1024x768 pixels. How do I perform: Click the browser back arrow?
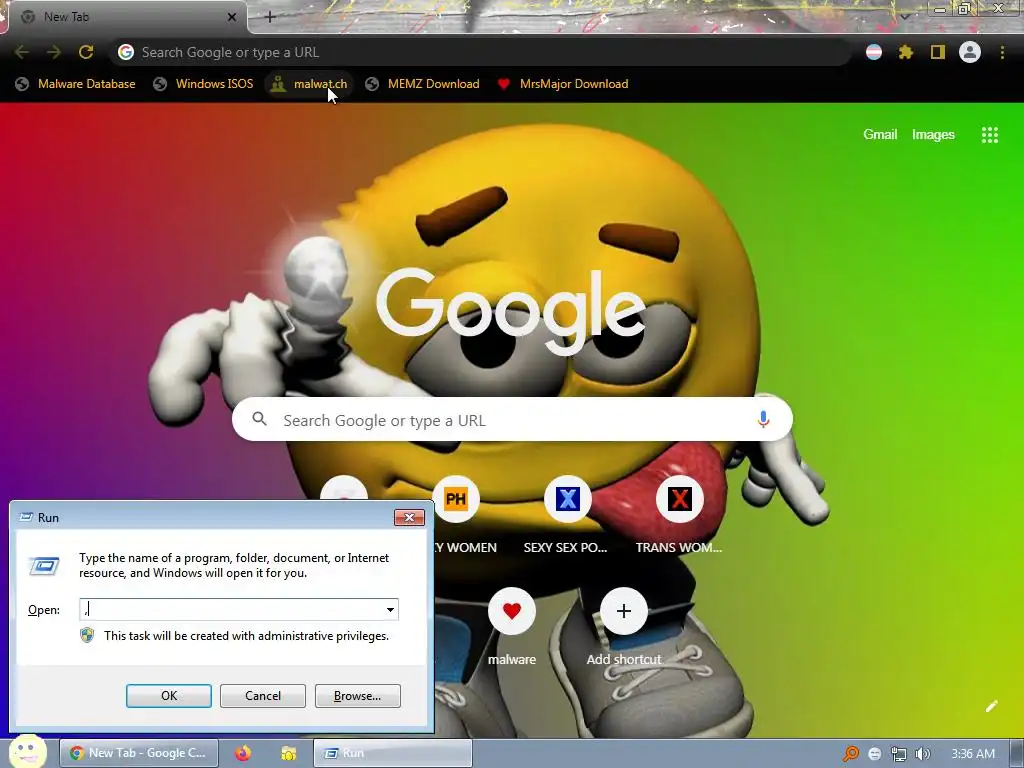[x=22, y=52]
